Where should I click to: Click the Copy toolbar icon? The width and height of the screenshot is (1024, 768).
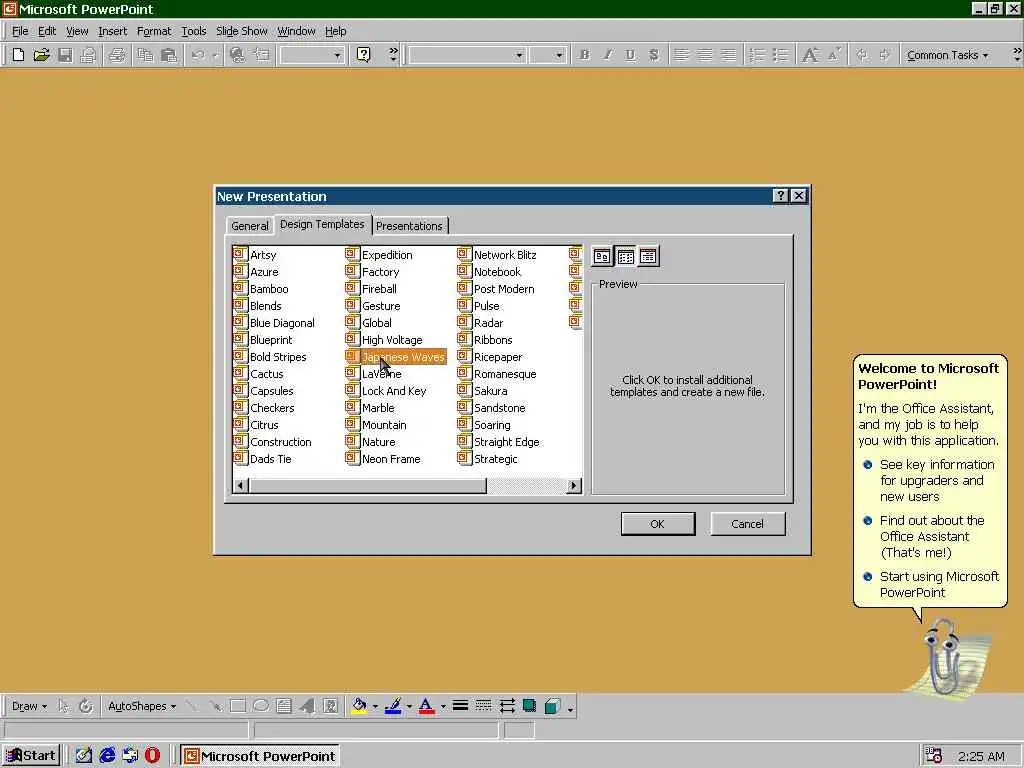(145, 55)
